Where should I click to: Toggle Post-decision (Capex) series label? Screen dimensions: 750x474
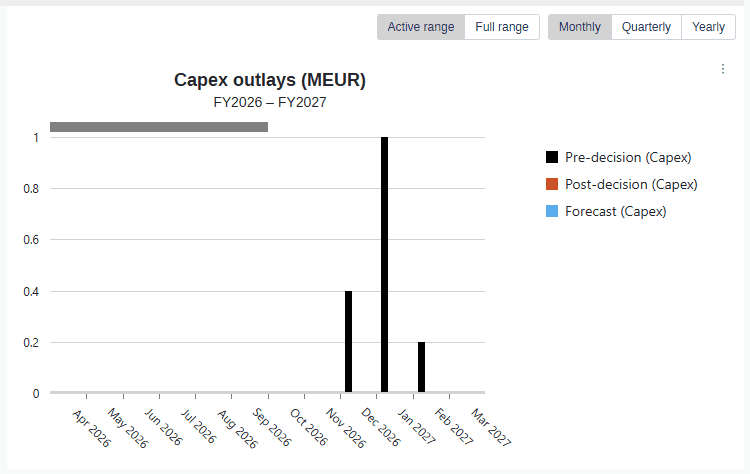click(x=631, y=184)
